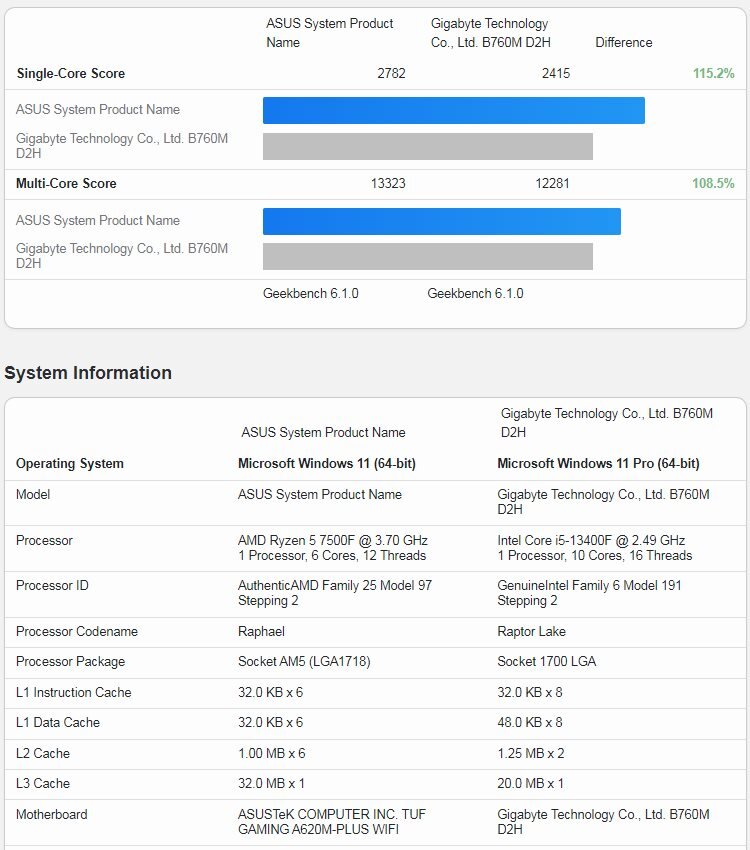
Task: Click the blue Single-Core score bar
Action: pyautogui.click(x=454, y=111)
